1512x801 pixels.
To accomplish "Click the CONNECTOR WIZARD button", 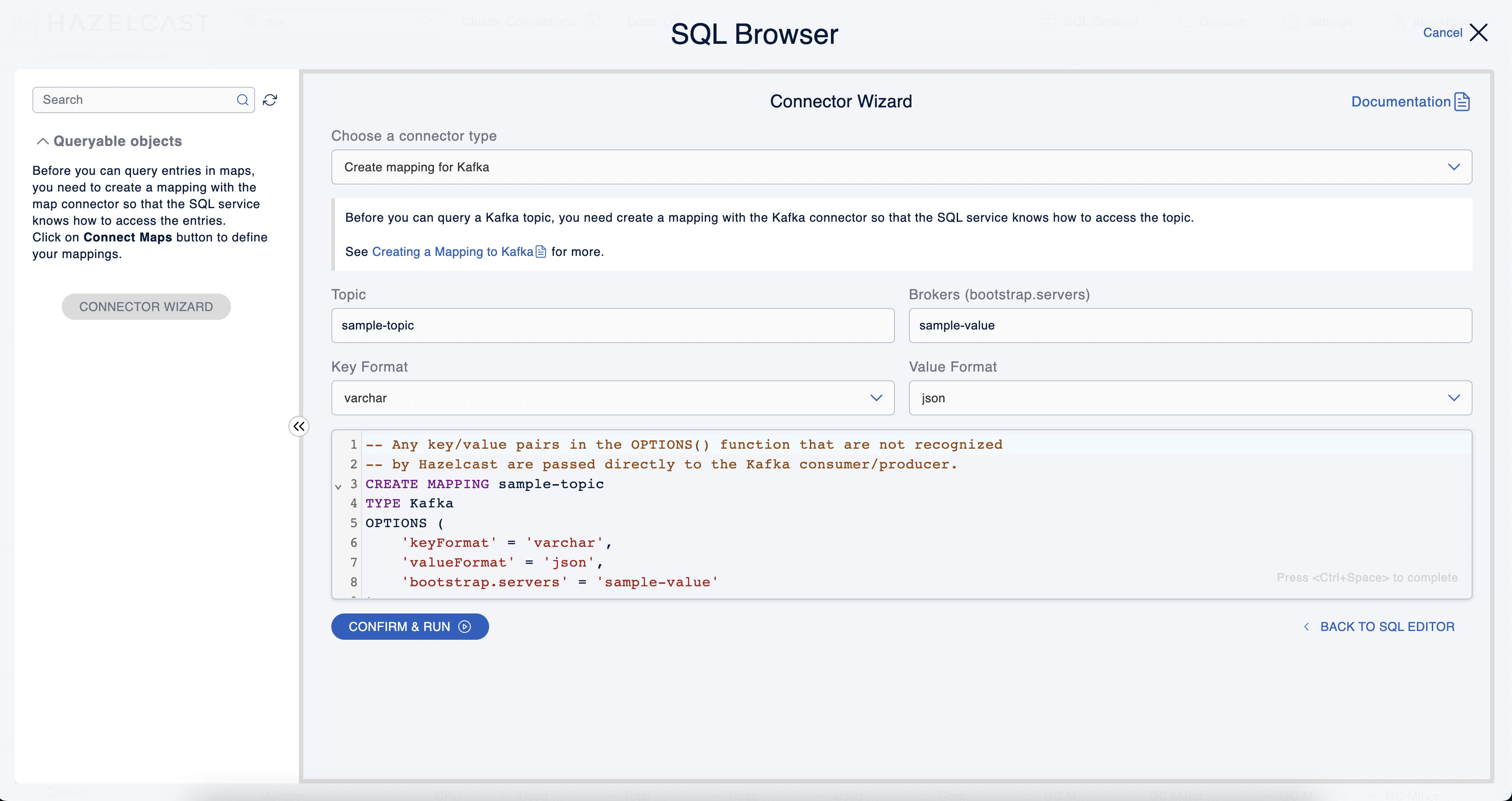I will (146, 306).
